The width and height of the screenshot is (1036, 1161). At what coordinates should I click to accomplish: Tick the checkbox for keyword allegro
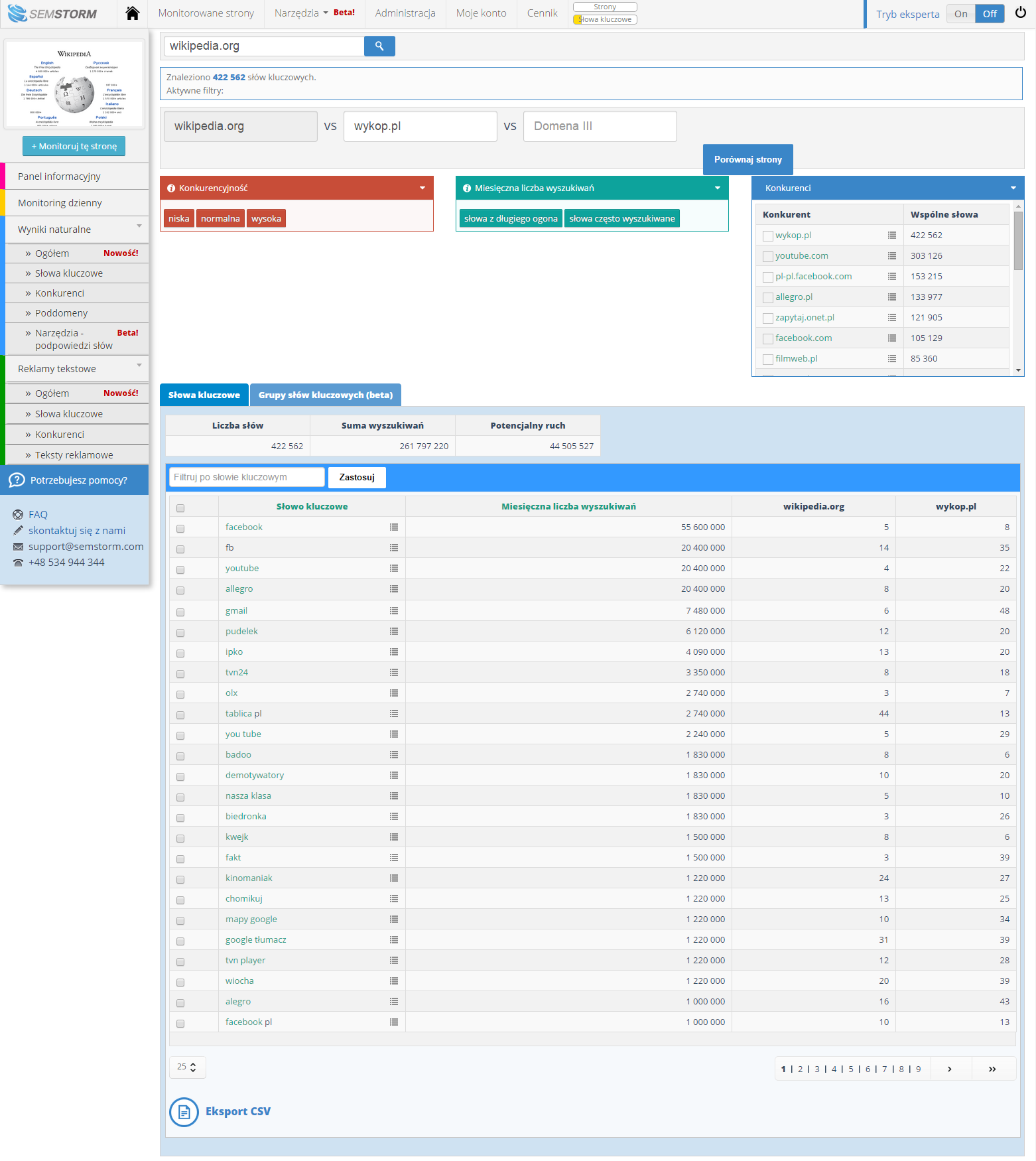click(180, 590)
